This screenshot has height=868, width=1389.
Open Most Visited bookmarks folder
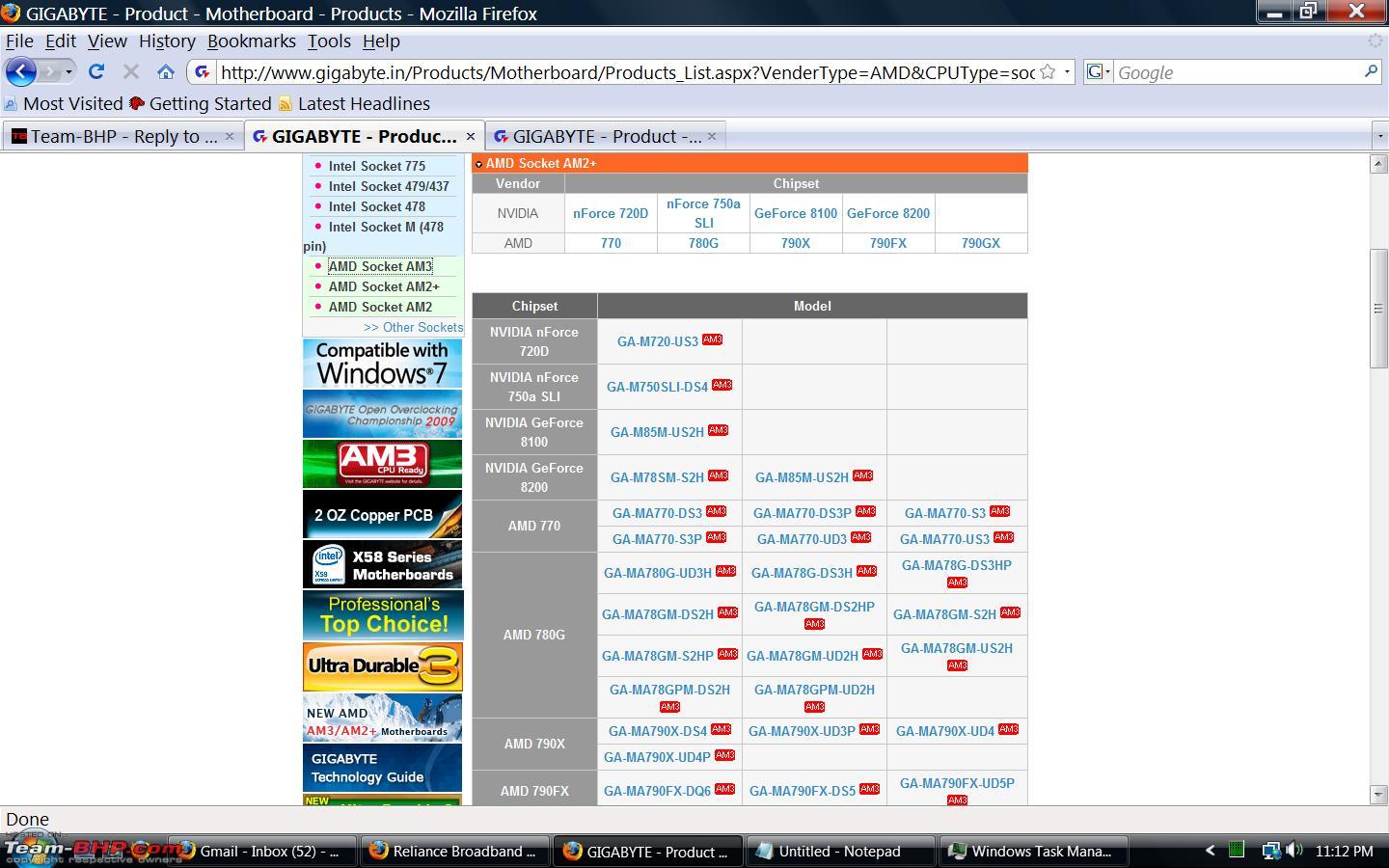click(64, 103)
